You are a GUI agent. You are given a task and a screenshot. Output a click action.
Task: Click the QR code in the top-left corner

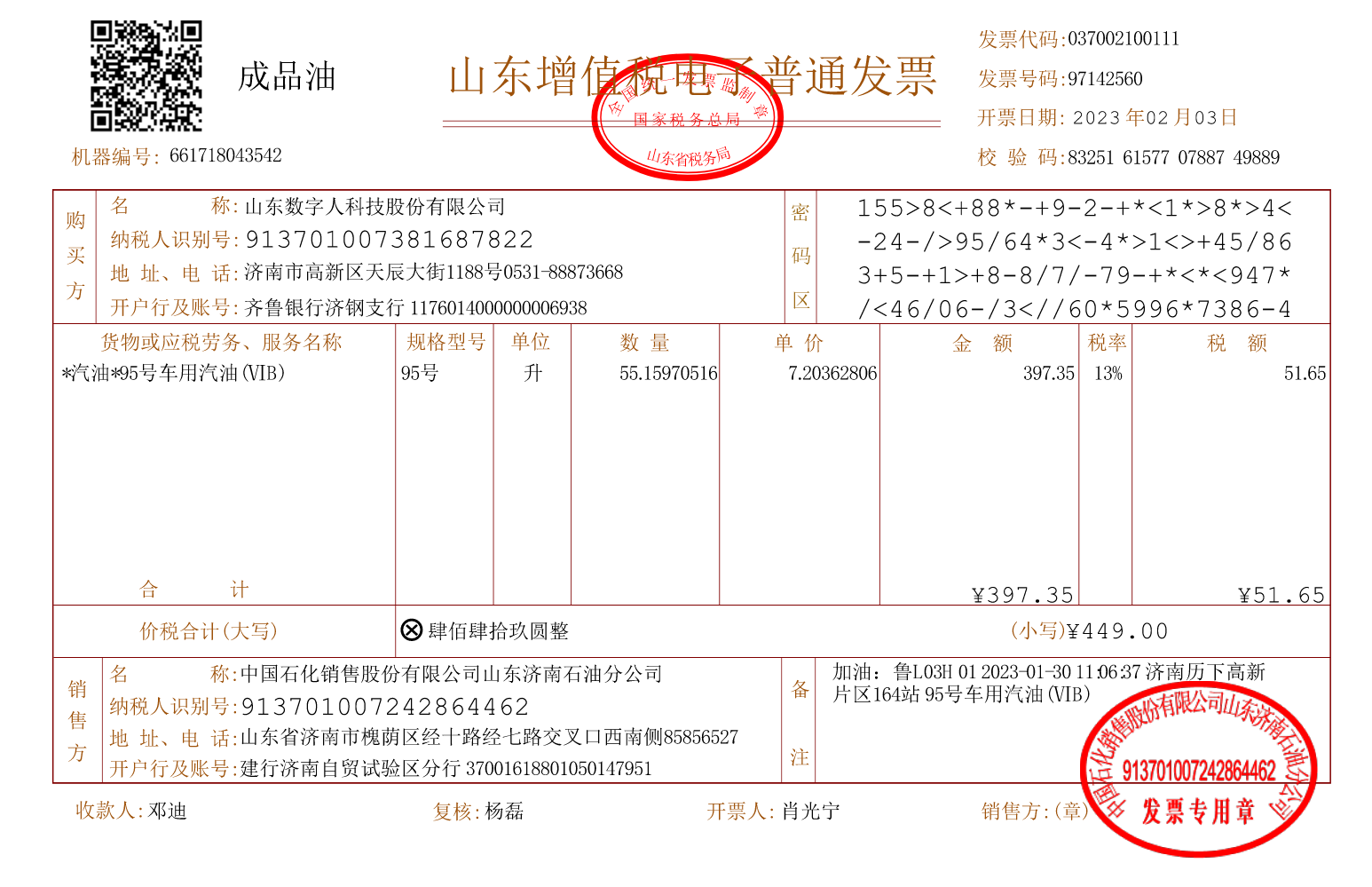[146, 76]
